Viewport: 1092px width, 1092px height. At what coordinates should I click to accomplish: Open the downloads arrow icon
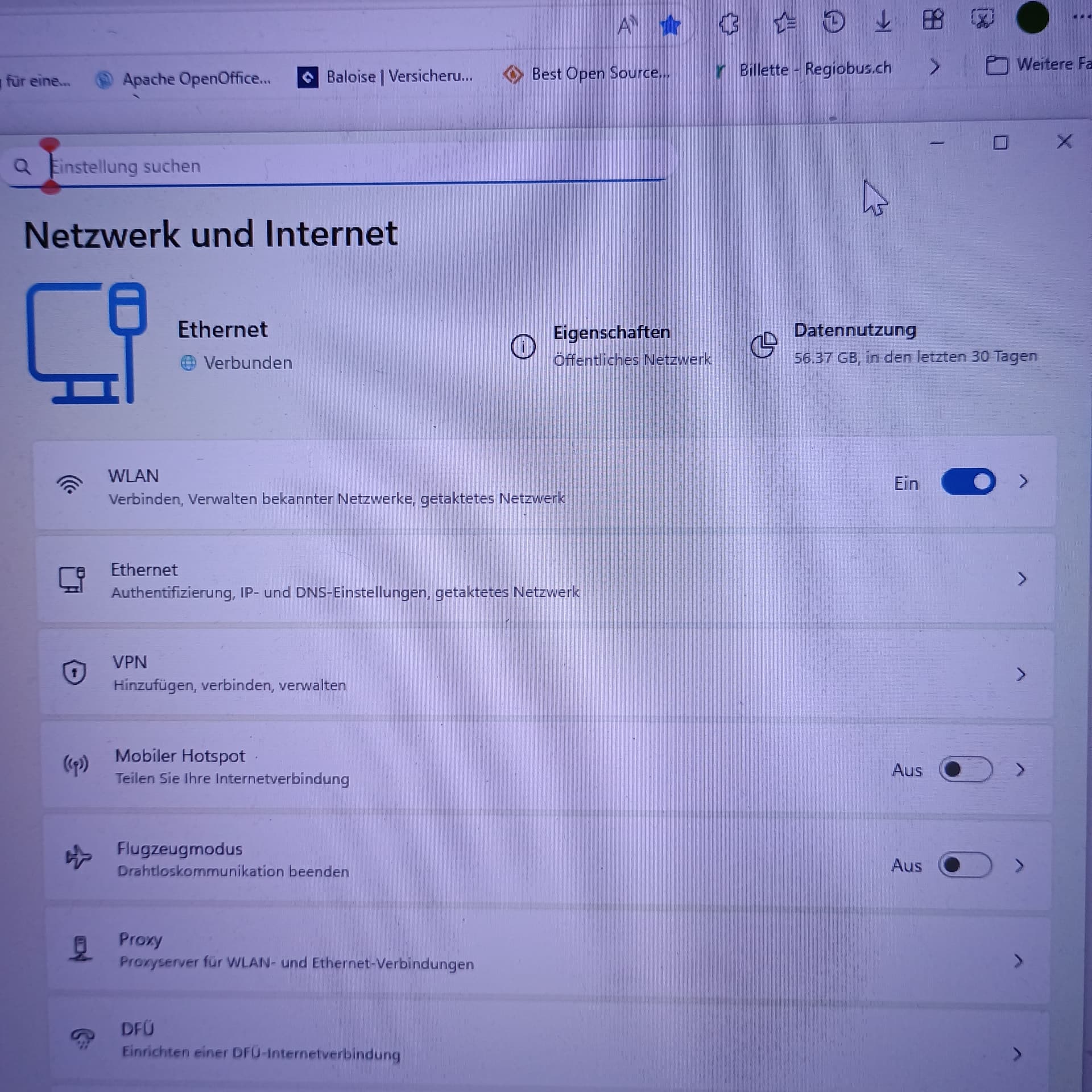pos(883,22)
